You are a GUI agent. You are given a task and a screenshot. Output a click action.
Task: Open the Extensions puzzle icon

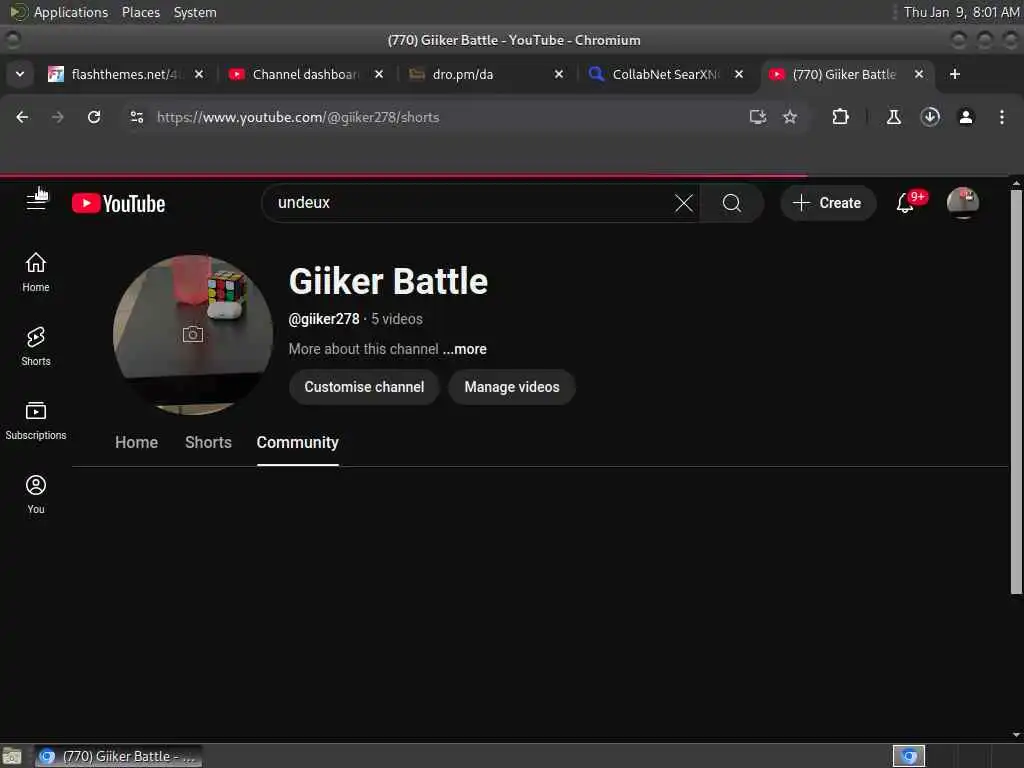click(840, 117)
